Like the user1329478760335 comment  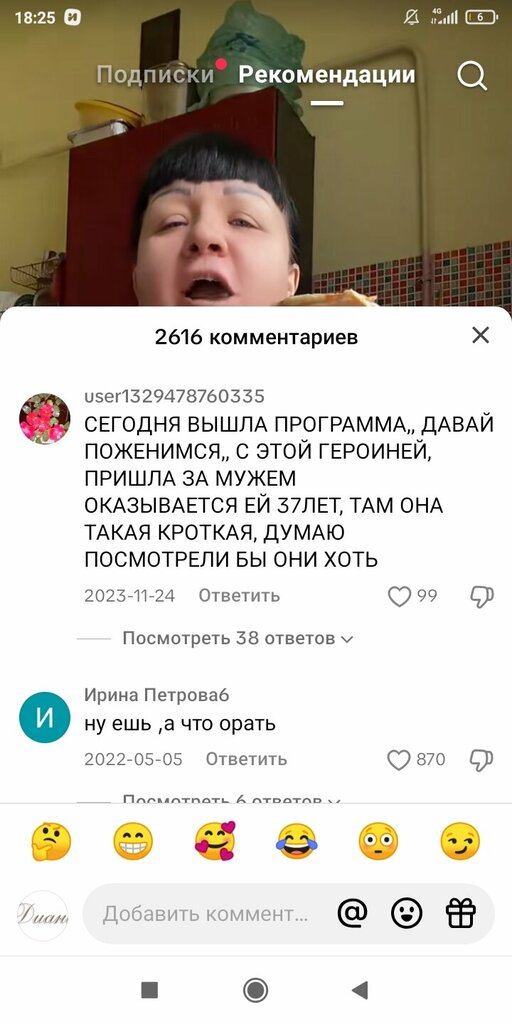pyautogui.click(x=399, y=596)
